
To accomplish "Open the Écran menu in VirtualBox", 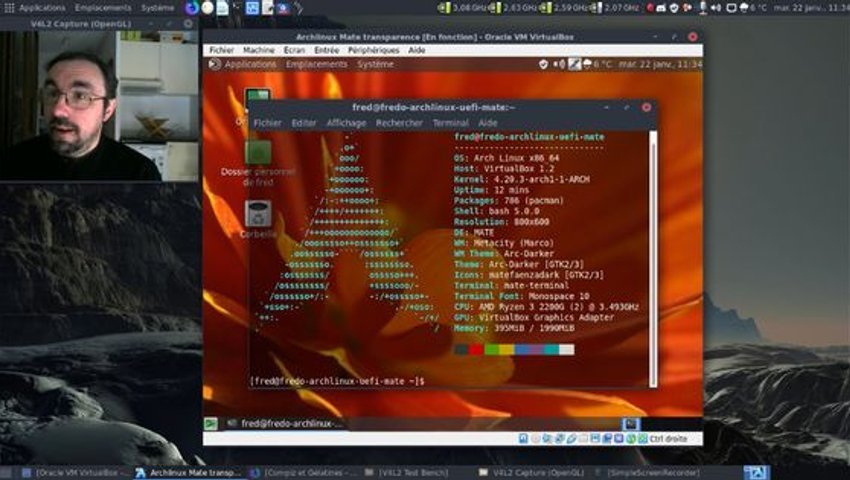I will pyautogui.click(x=294, y=50).
